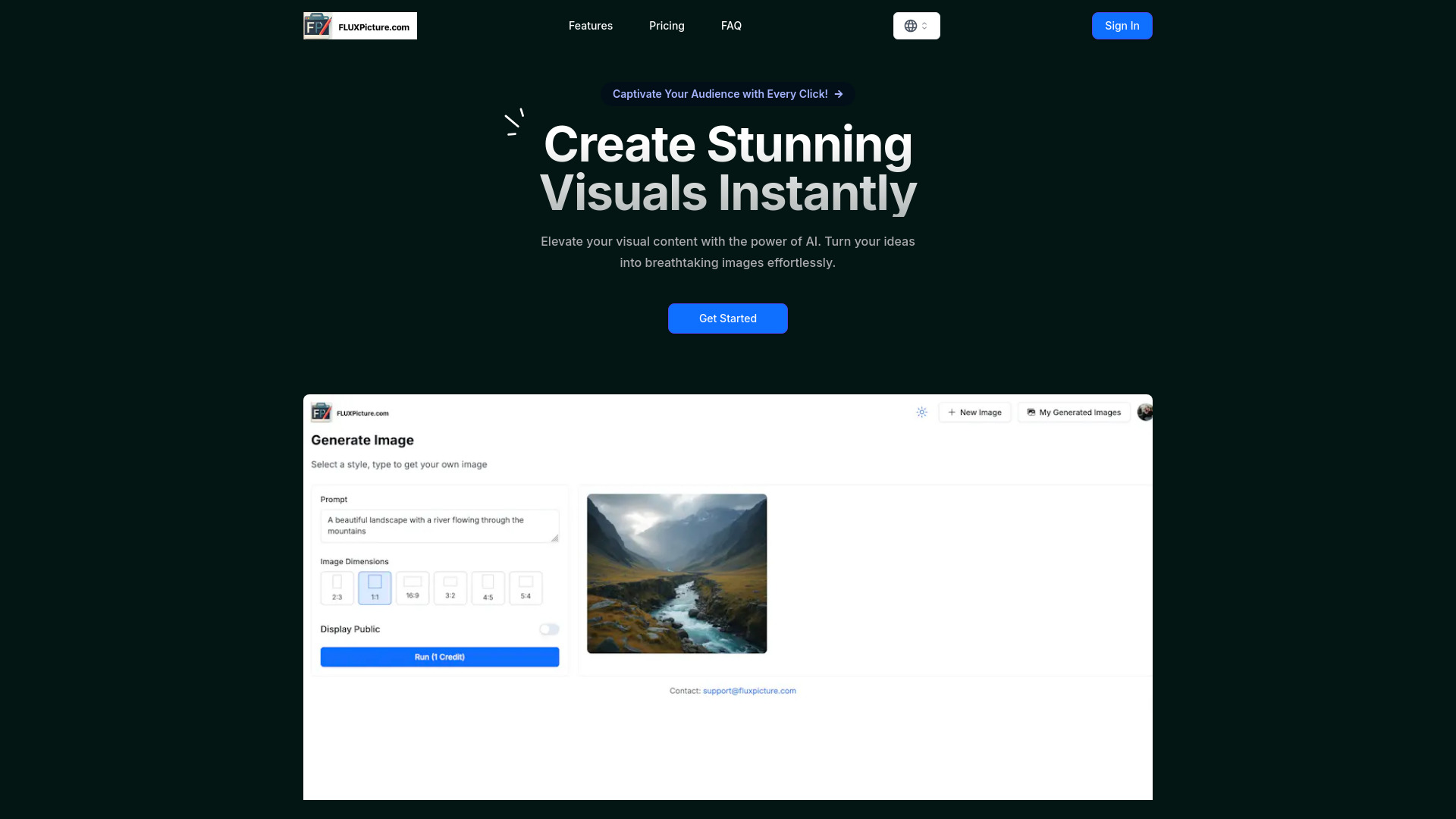Image resolution: width=1456 pixels, height=819 pixels.
Task: Open the Features menu item
Action: tap(590, 25)
